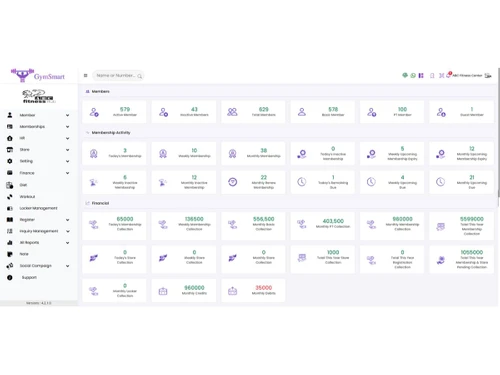Click the Support sidebar icon

coord(10,277)
